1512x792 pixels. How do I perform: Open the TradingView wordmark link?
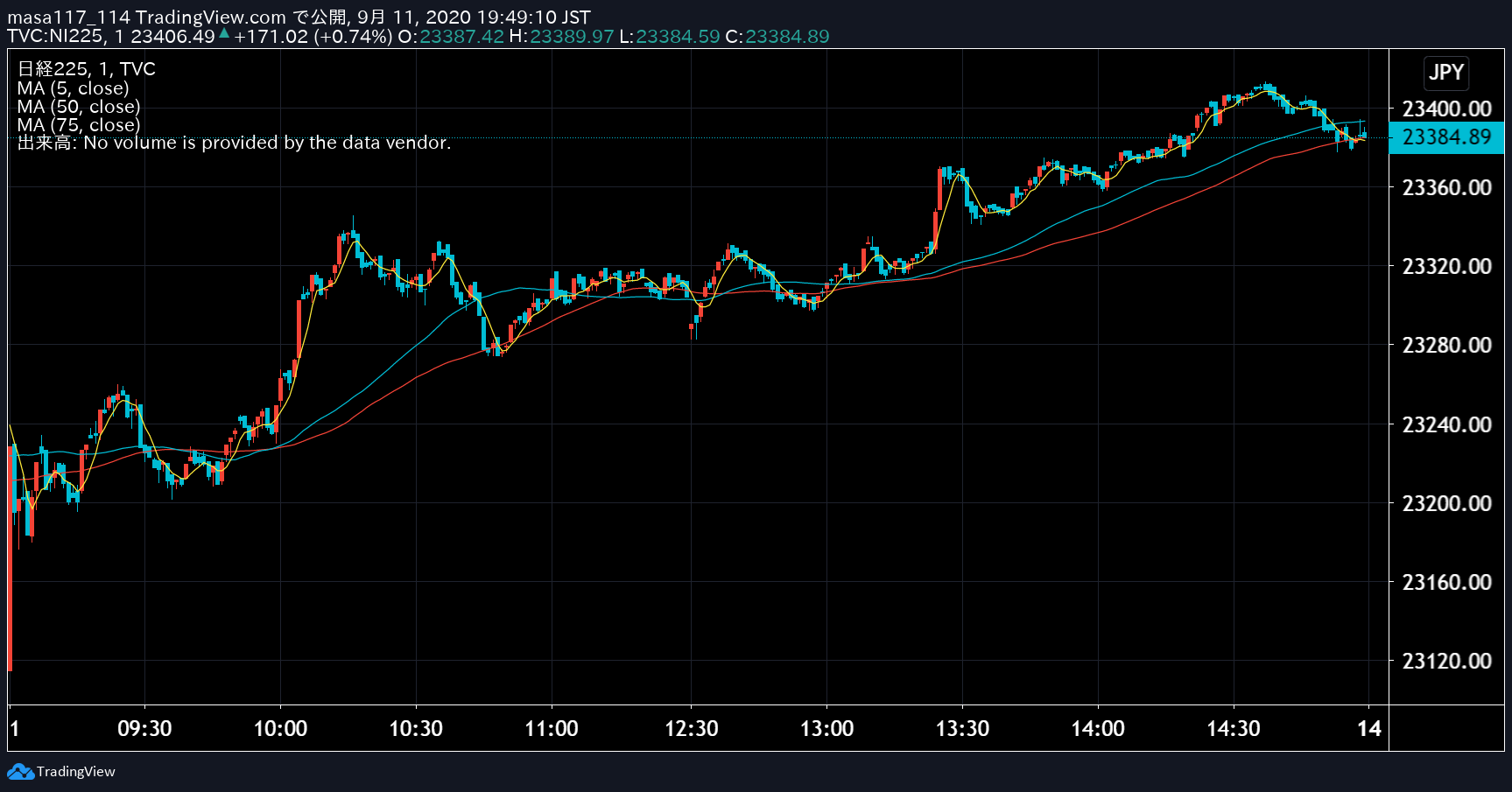(x=76, y=772)
